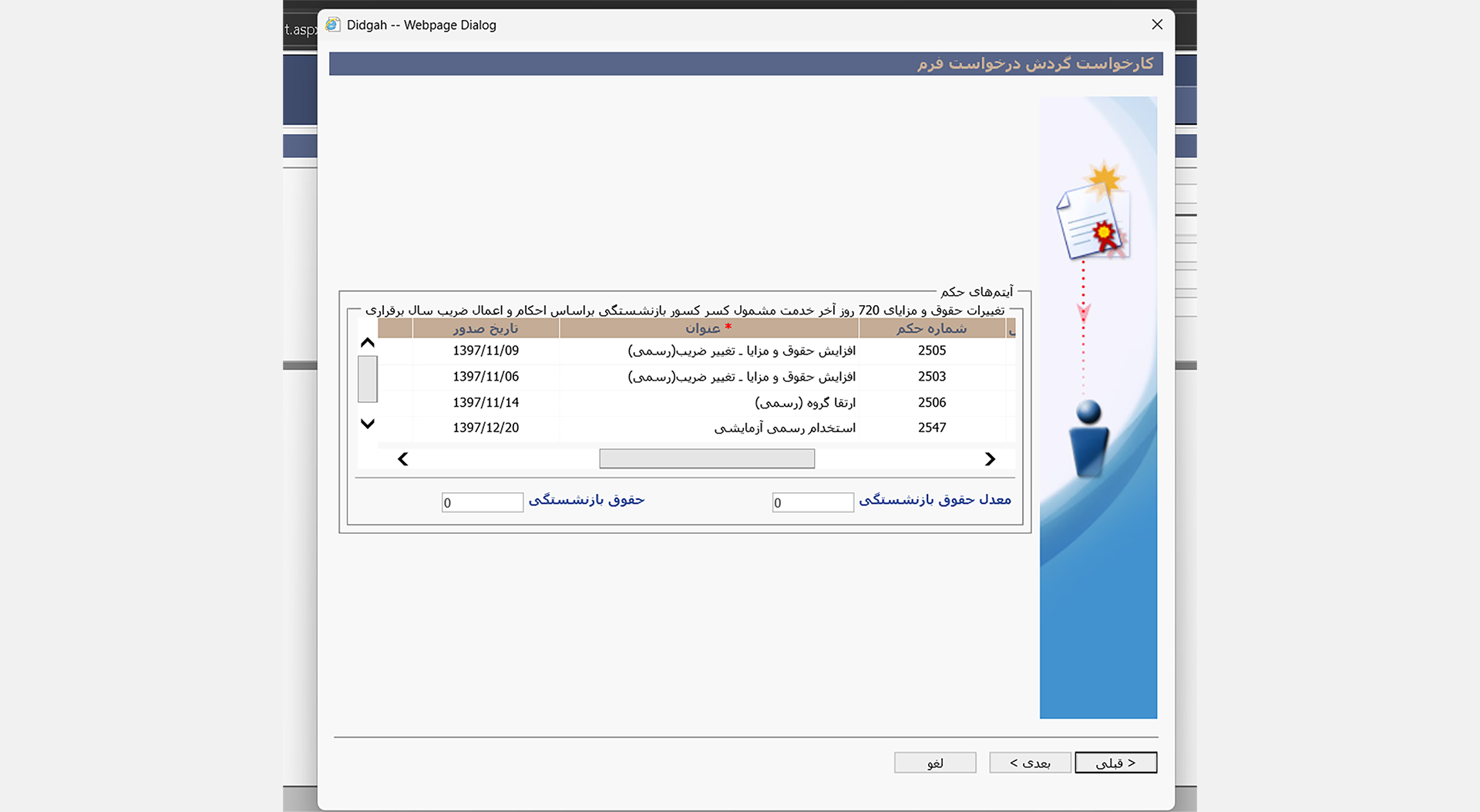1480x812 pixels.
Task: Click the بعدی (Next) button
Action: pyautogui.click(x=1030, y=763)
